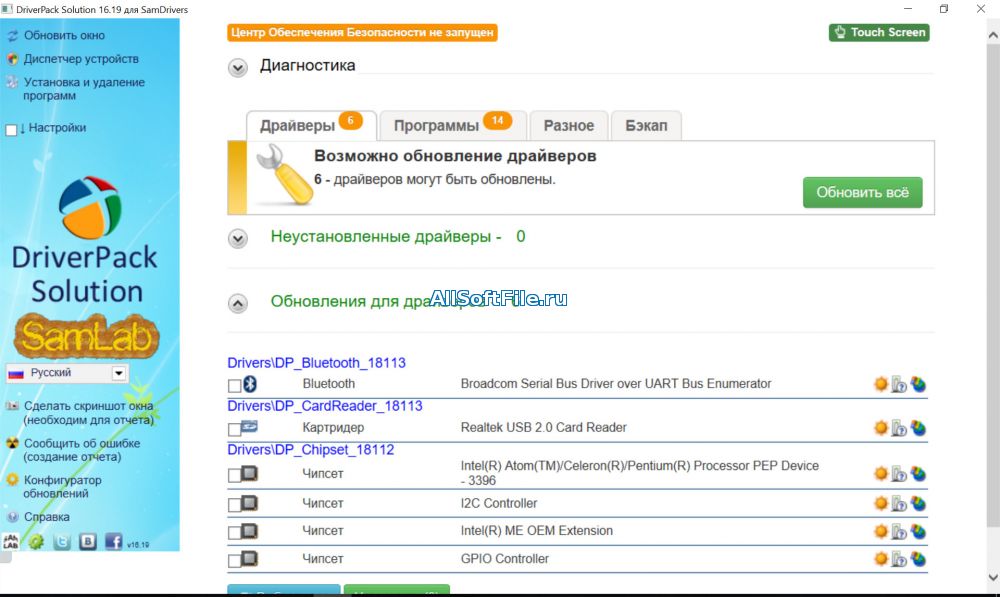This screenshot has height=597, width=1000.
Task: Click the Touch Screen button
Action: point(879,33)
